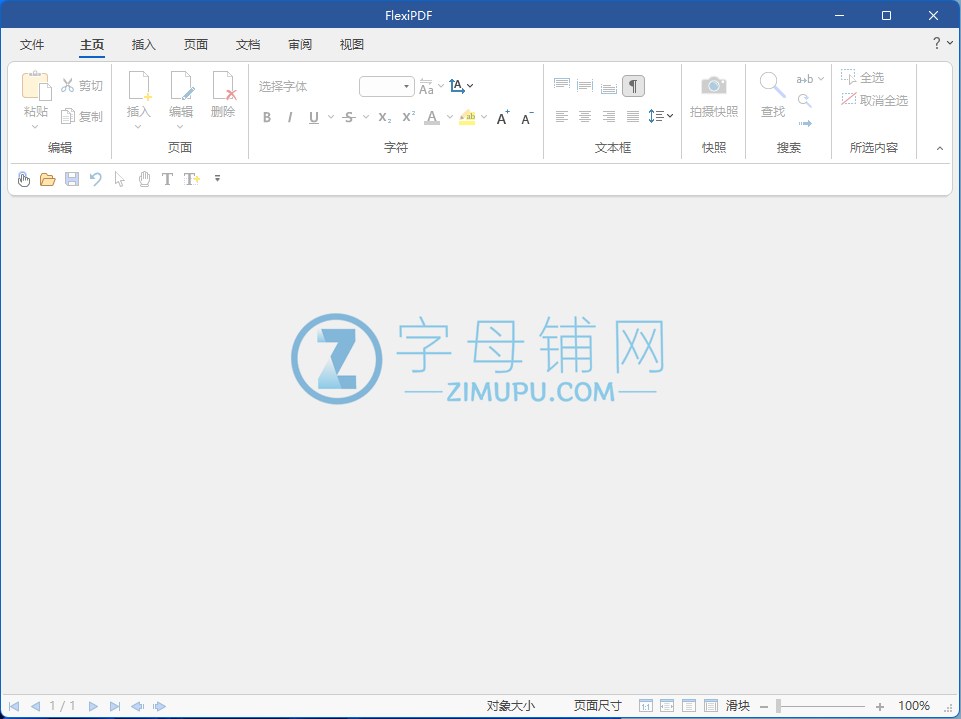Select the object pointer arrow tool
The height and width of the screenshot is (719, 961).
(120, 179)
